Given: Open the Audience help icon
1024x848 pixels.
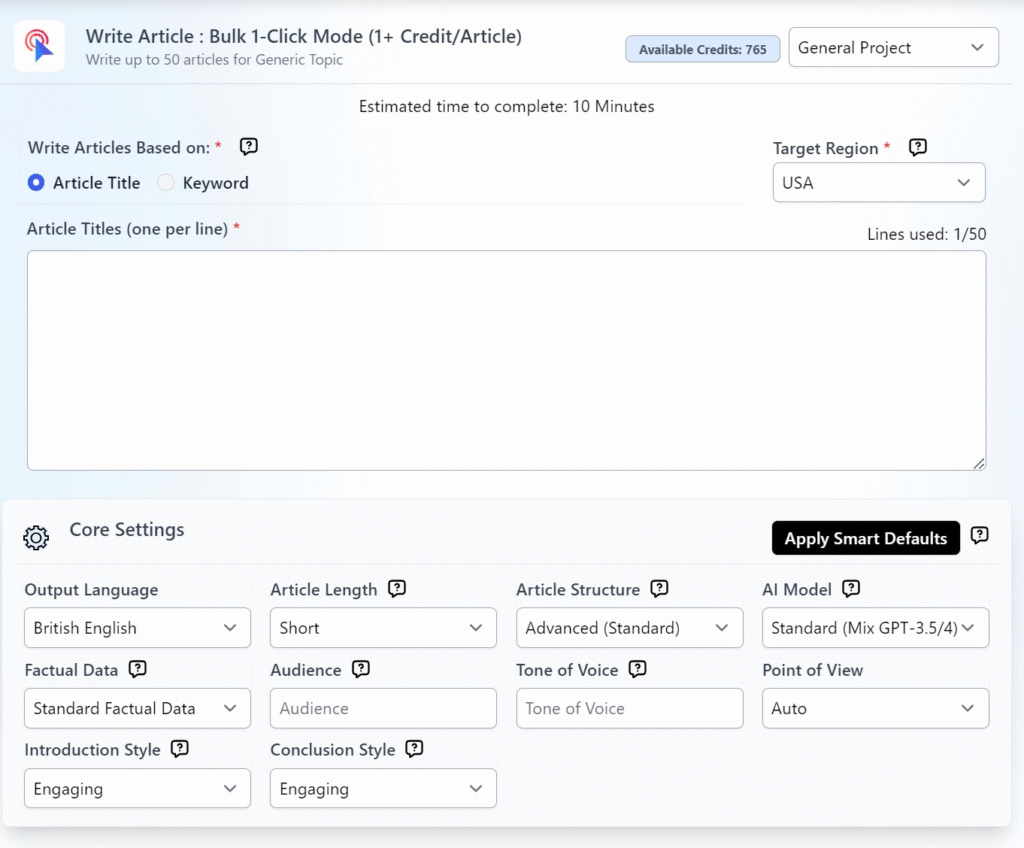Looking at the screenshot, I should click(360, 669).
